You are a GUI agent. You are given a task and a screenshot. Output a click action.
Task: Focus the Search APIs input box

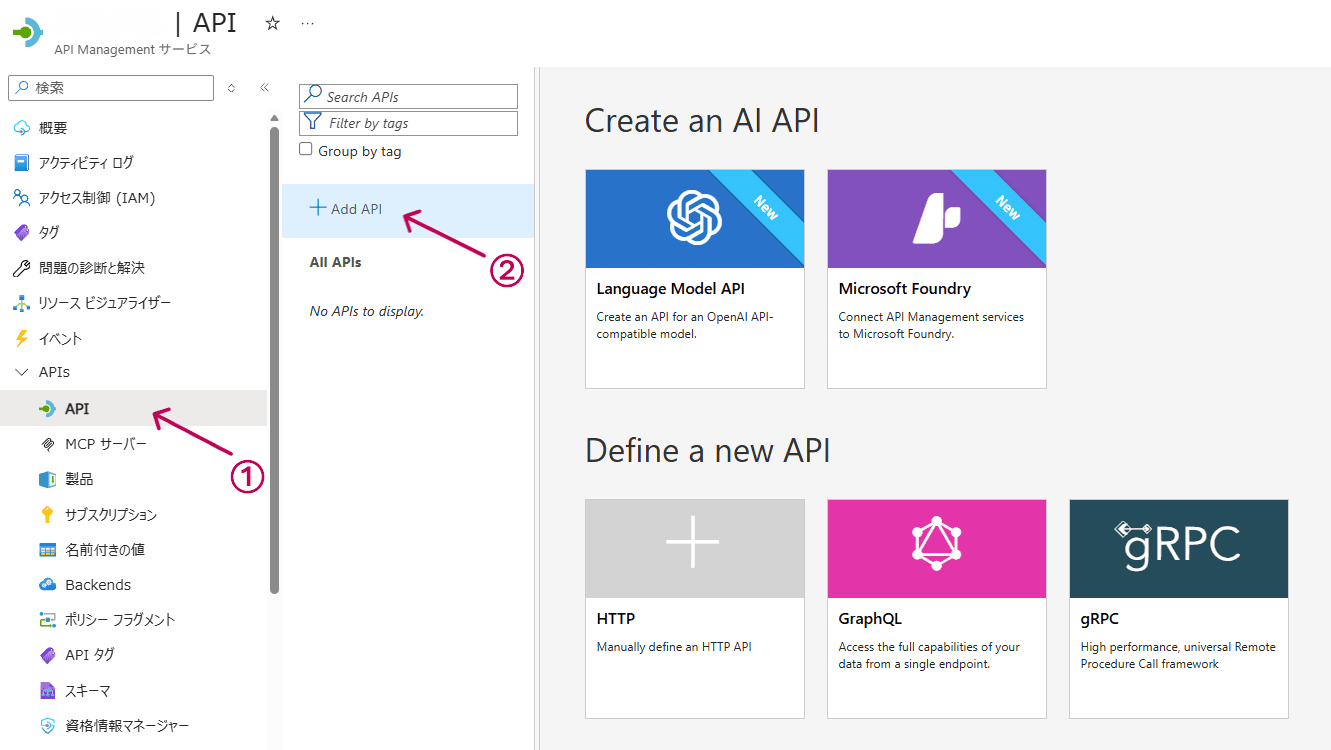click(x=409, y=97)
